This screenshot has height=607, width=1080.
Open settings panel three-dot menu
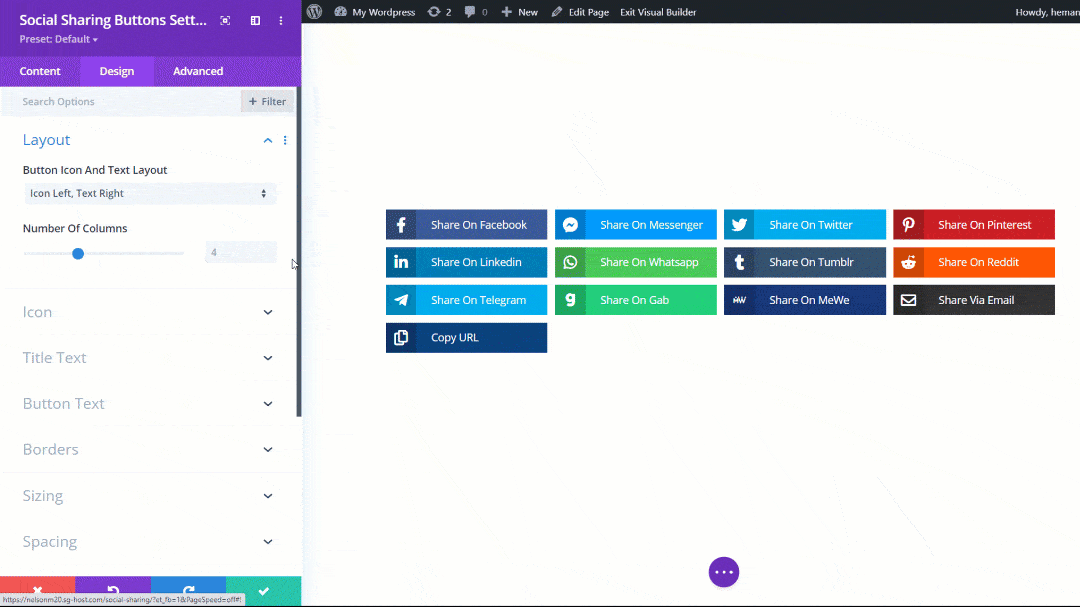tap(281, 21)
